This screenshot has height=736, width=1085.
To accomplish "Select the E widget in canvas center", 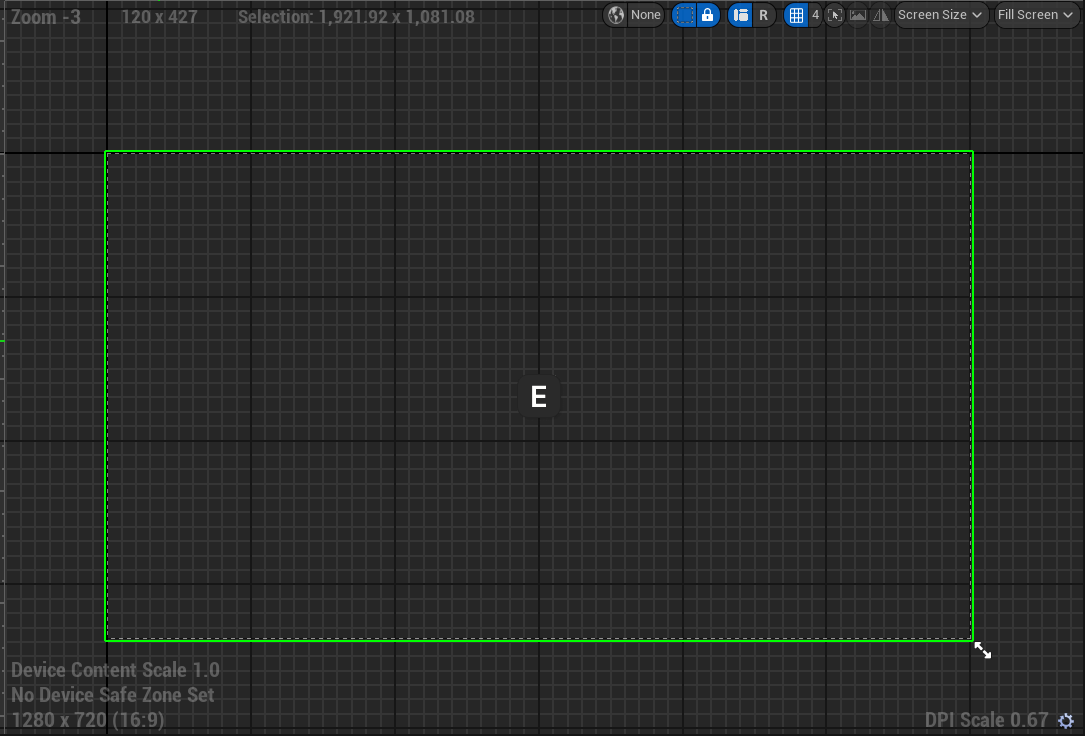I will coord(538,396).
